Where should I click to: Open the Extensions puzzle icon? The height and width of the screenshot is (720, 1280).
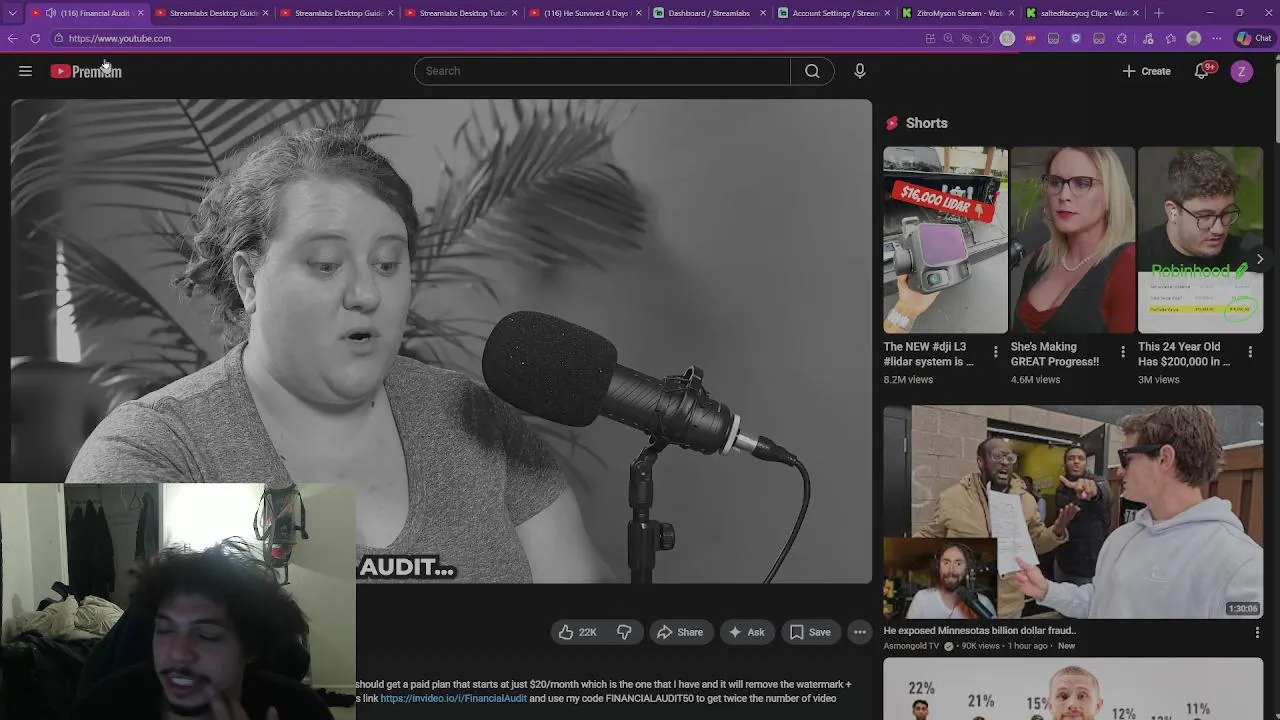[1122, 38]
